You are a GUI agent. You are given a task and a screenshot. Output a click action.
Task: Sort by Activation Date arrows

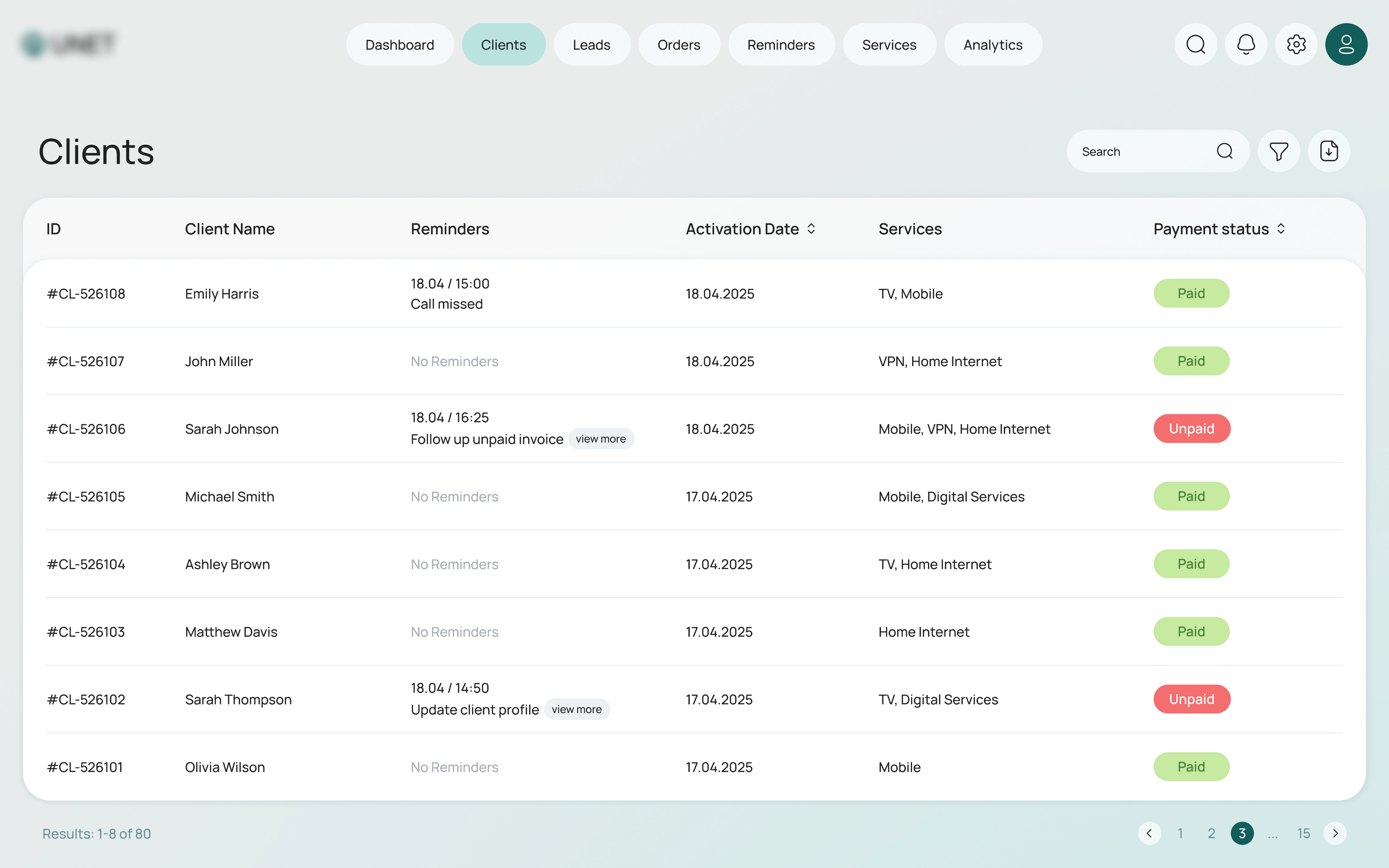[811, 229]
